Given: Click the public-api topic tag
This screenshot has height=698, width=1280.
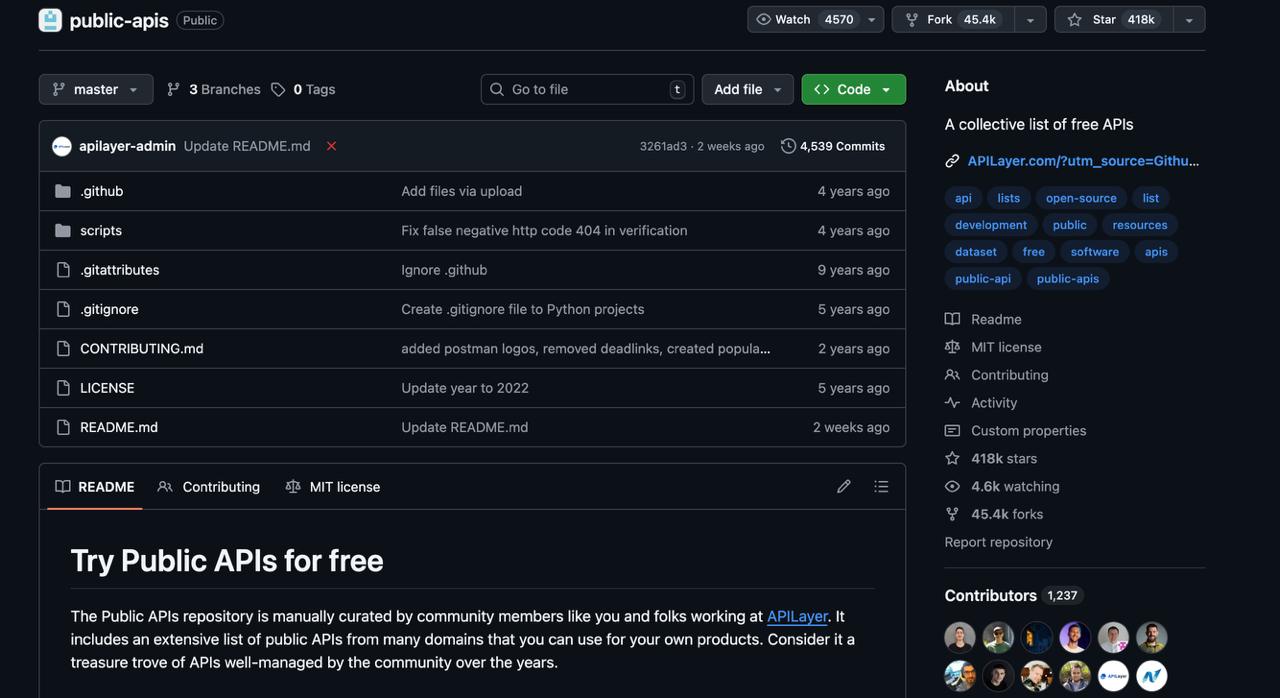Looking at the screenshot, I should click(983, 279).
